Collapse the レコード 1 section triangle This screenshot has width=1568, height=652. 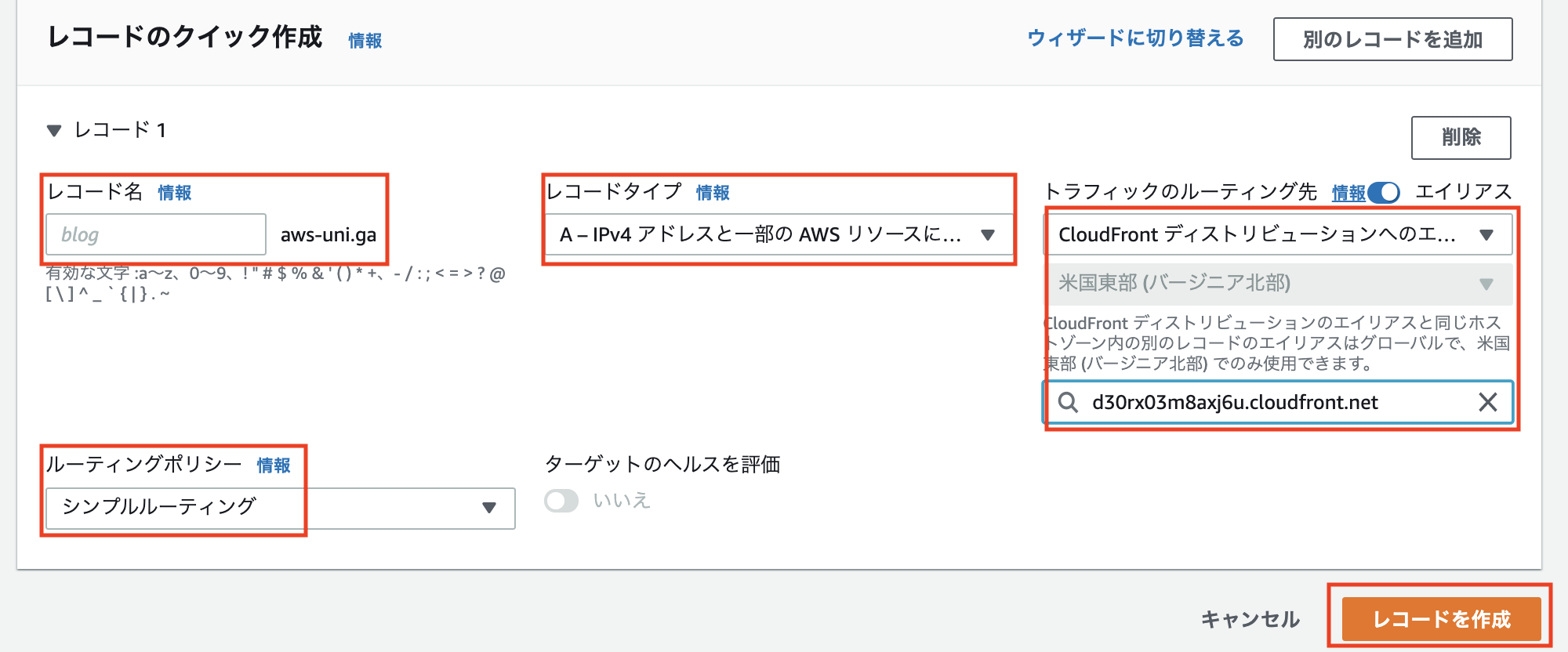click(54, 131)
